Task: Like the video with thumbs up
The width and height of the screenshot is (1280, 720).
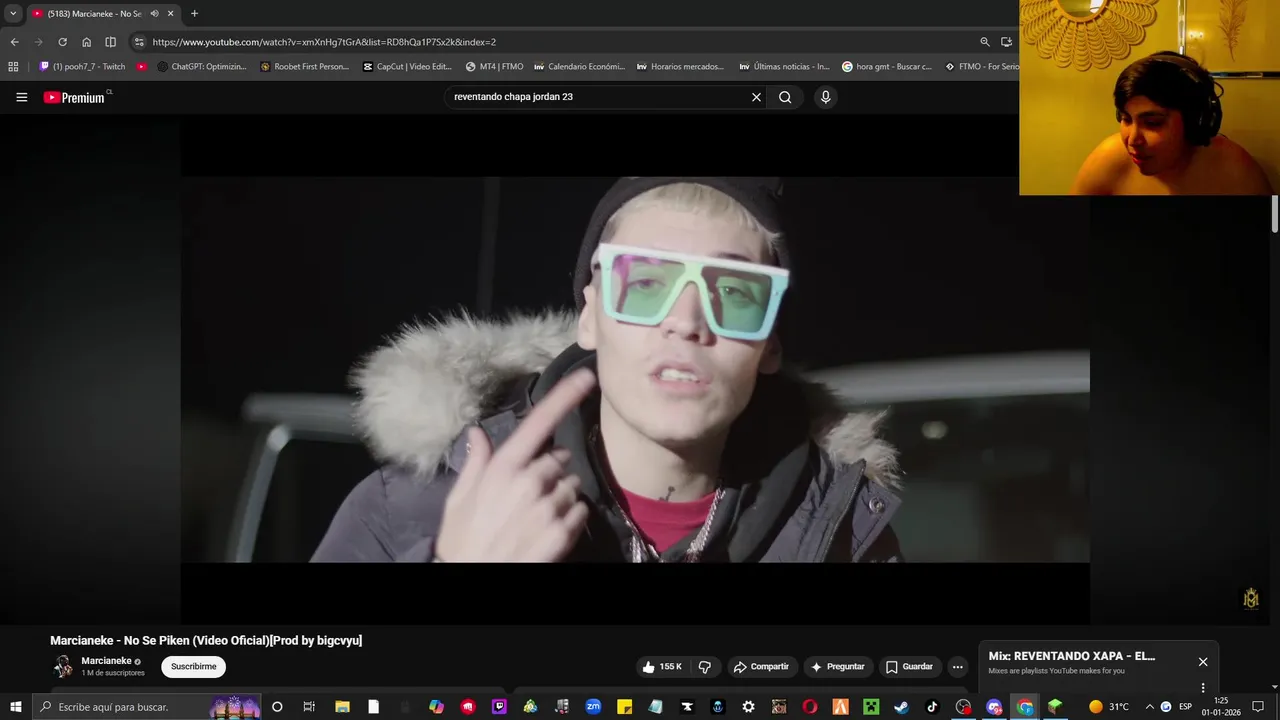Action: tap(662, 667)
